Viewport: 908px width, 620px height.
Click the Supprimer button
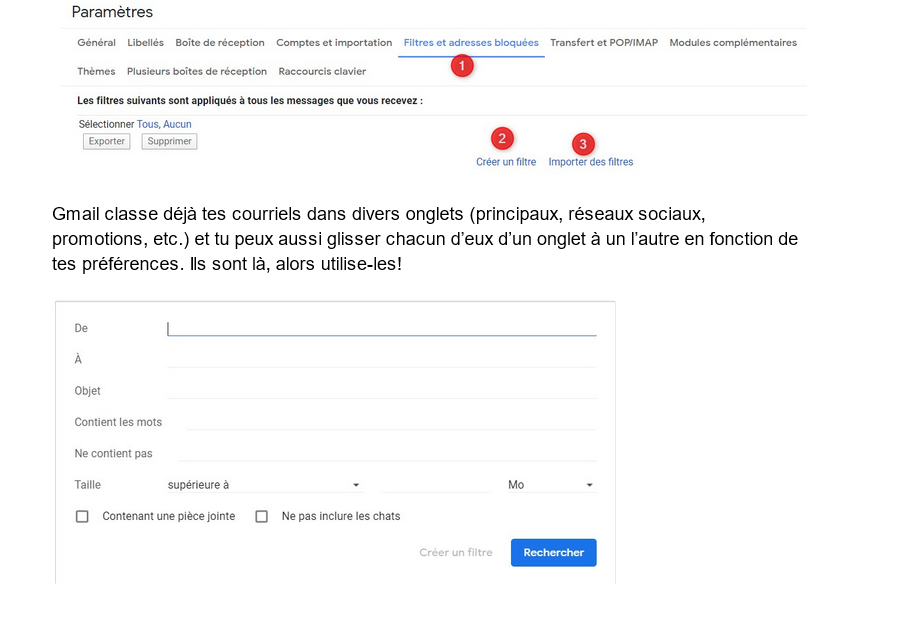coord(169,142)
